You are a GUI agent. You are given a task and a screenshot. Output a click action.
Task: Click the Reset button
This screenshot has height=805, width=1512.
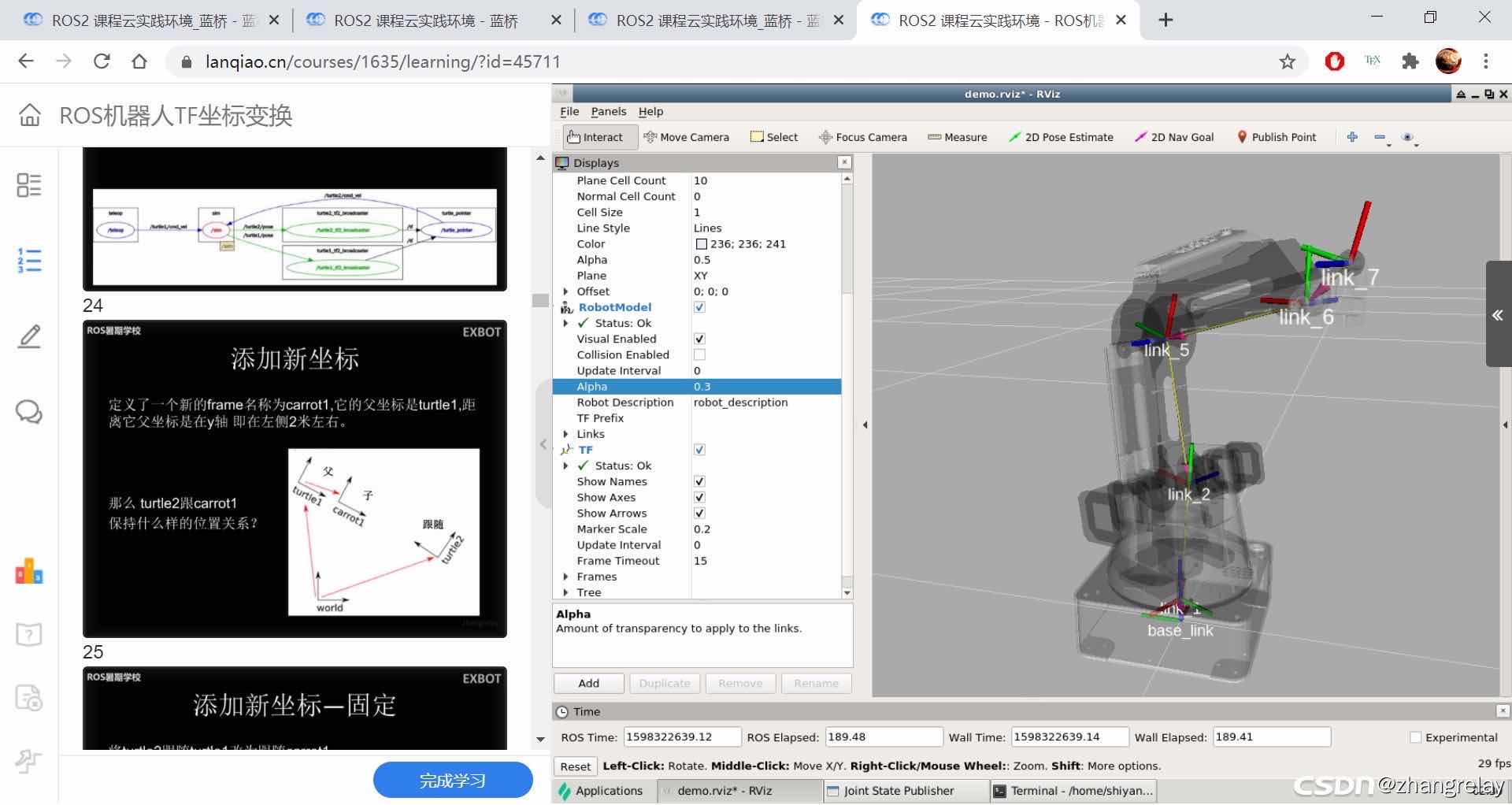point(575,766)
